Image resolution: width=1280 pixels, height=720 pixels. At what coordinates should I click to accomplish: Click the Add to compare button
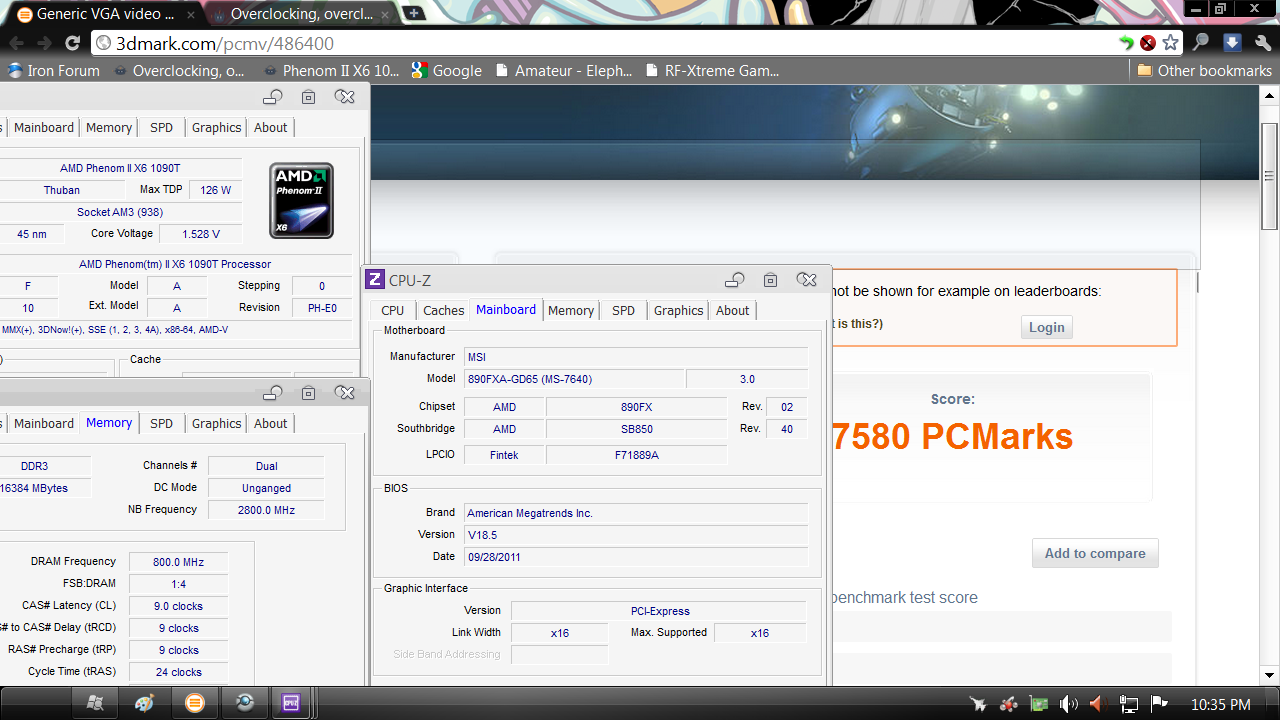coord(1095,554)
